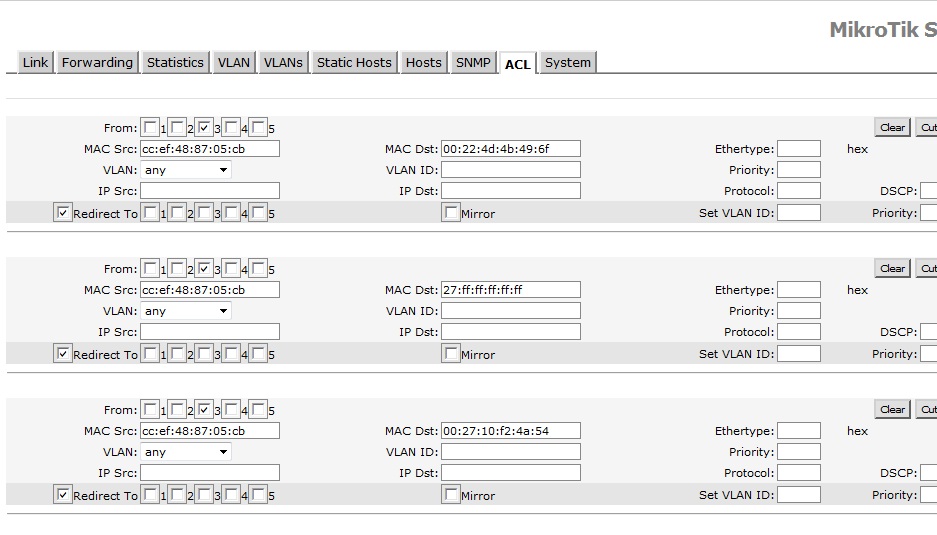Focus VLAN ID field in third rule
Screen dimensions: 937x535
(511, 452)
